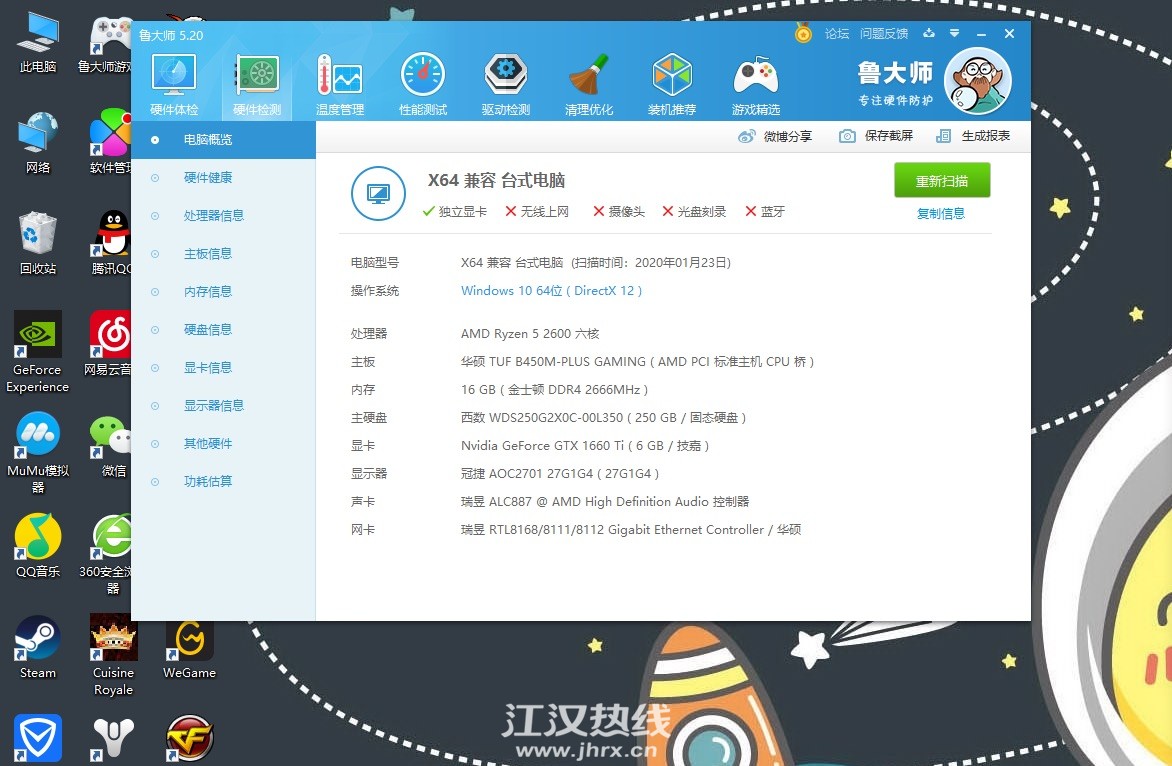The height and width of the screenshot is (766, 1172).
Task: Go to 清理优化 cleanup and optimization
Action: (589, 84)
